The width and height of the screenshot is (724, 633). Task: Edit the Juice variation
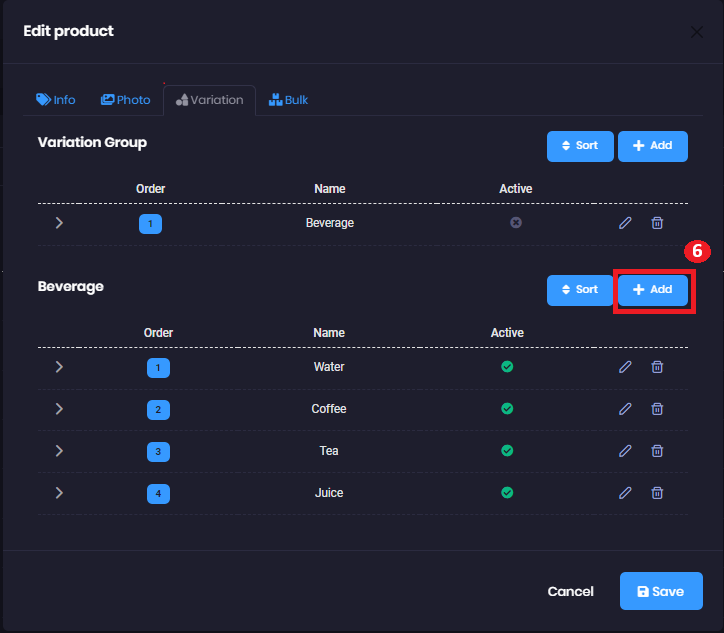pos(625,493)
